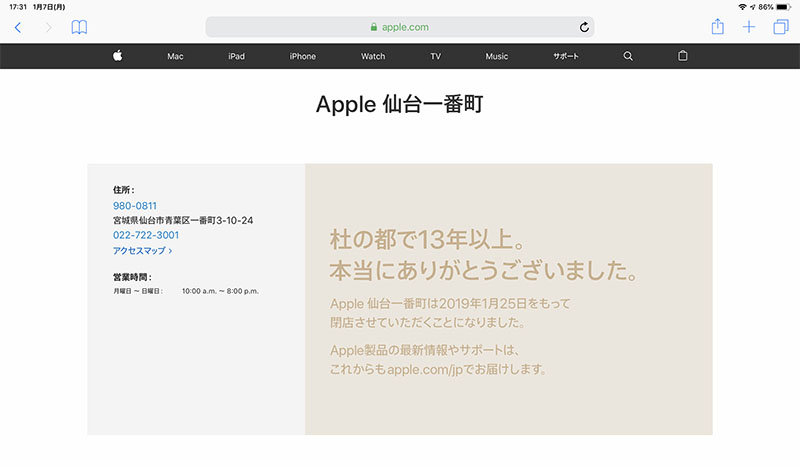Select headline 杜の都で13年以上。

point(428,239)
